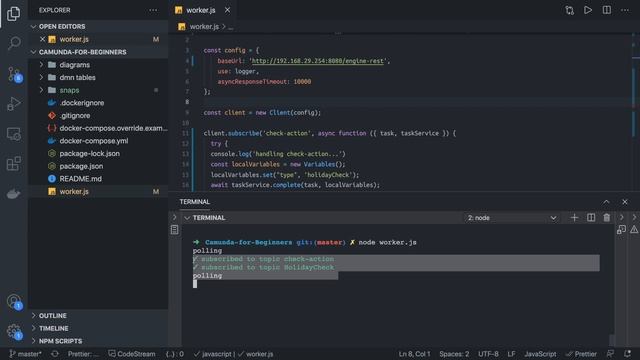
Task: Open the Explorer view in activity bar
Action: (13, 14)
